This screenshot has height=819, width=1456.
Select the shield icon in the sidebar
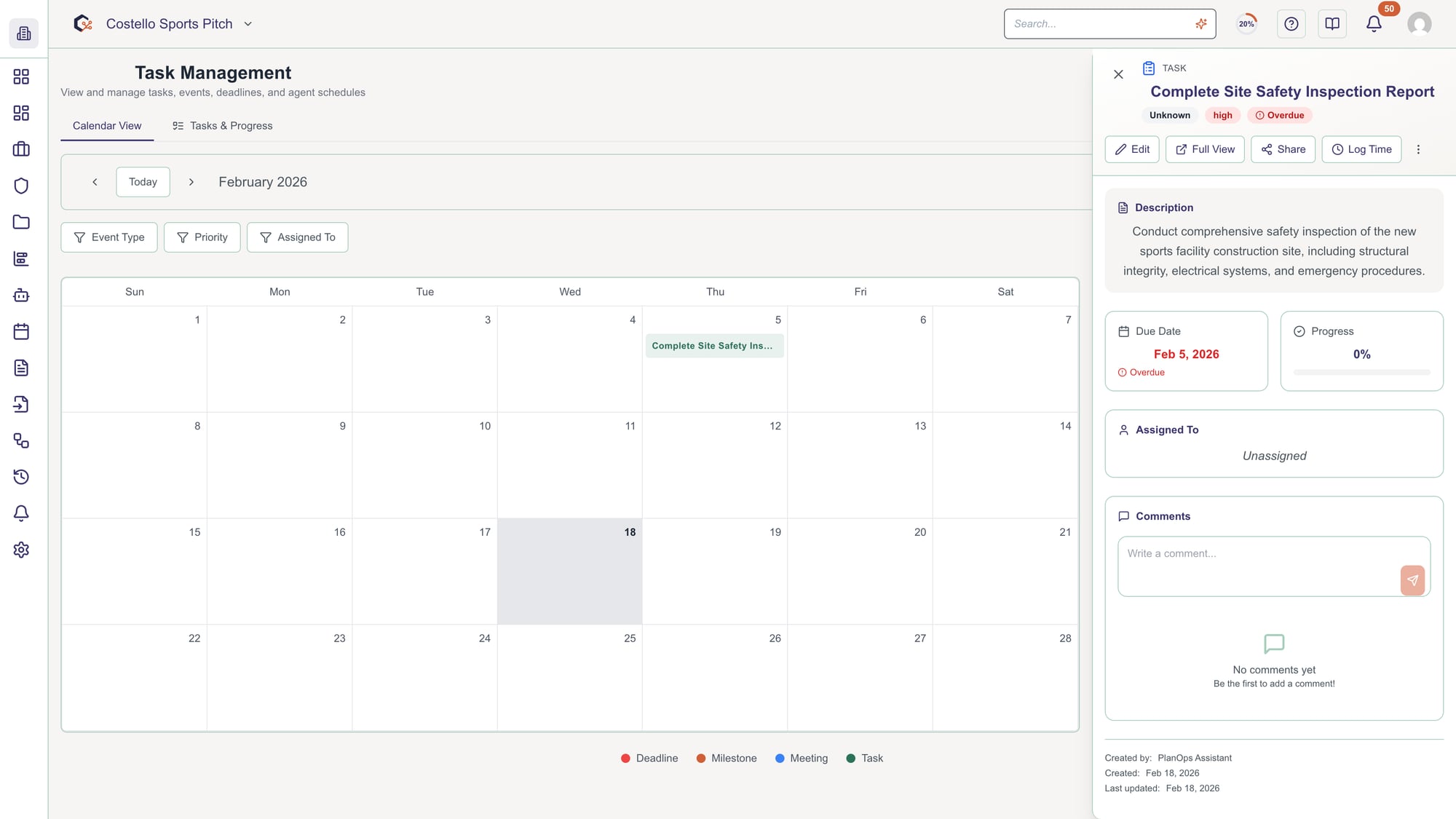point(21,186)
